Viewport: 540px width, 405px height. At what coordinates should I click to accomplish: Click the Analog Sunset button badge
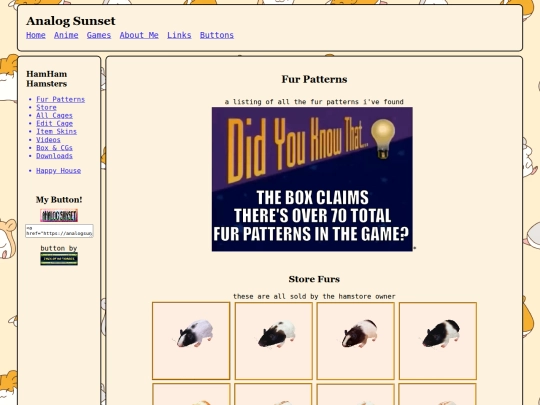(59, 215)
